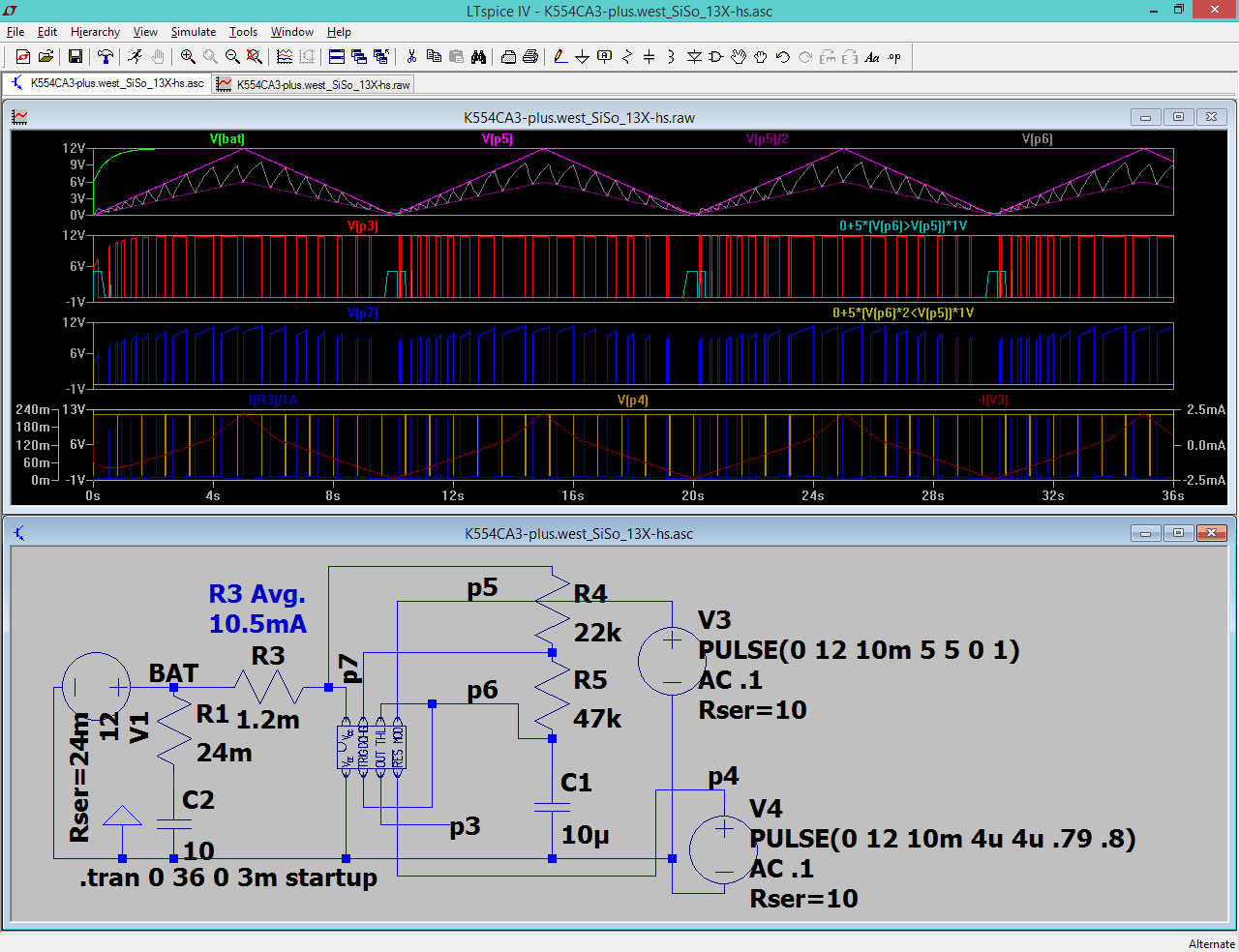Select the Ground symbol tool
This screenshot has height=952, width=1239.
pyautogui.click(x=583, y=57)
